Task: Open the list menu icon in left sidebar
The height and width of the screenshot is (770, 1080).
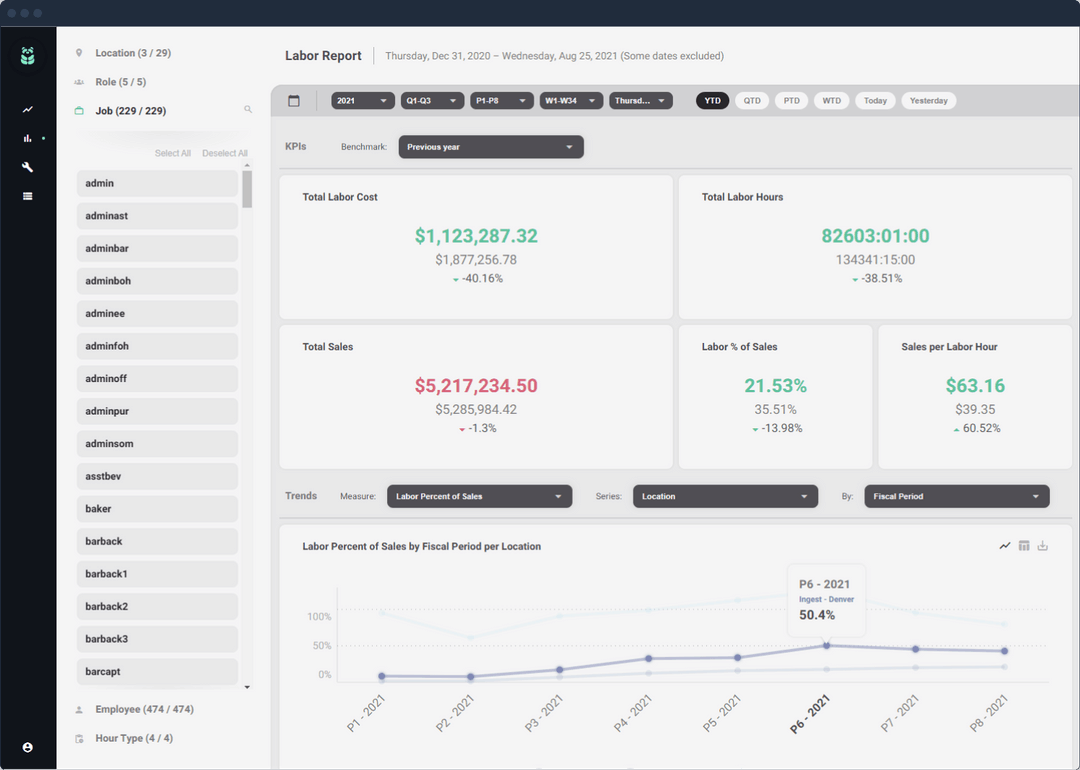Action: (x=27, y=196)
